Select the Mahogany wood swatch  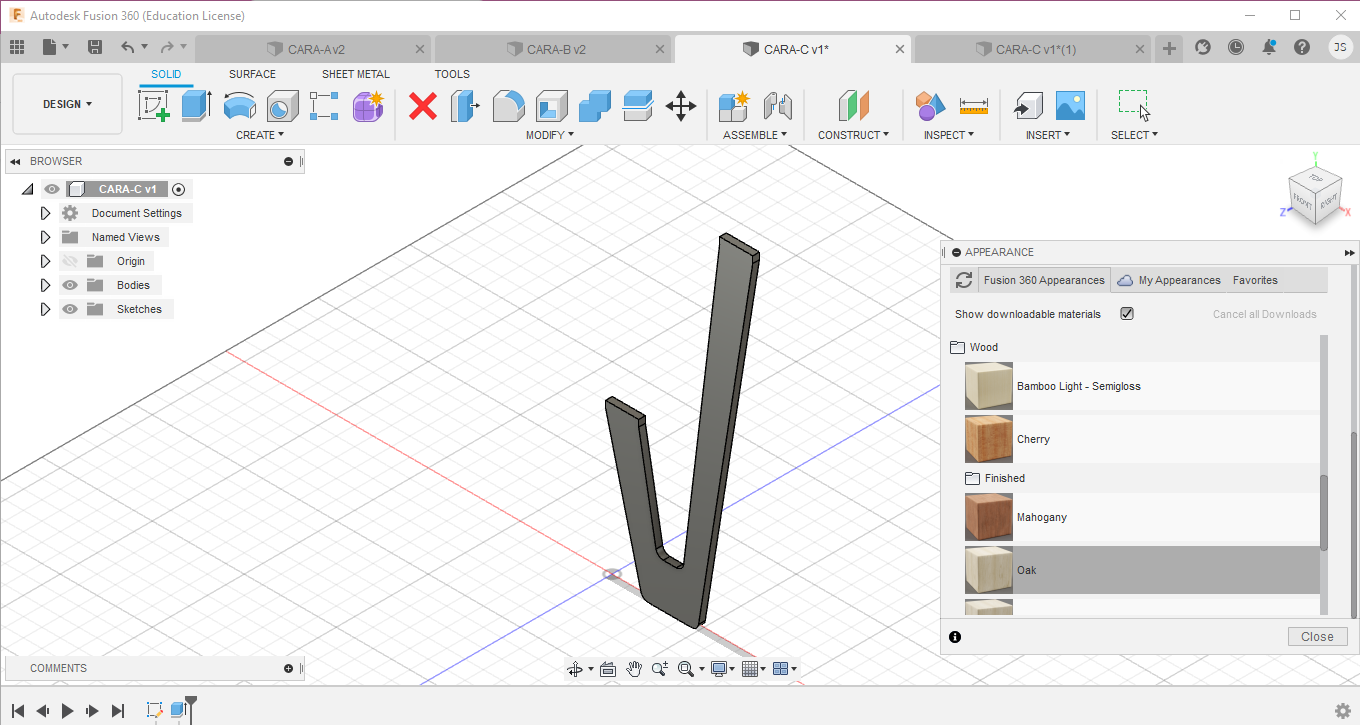pyautogui.click(x=989, y=517)
